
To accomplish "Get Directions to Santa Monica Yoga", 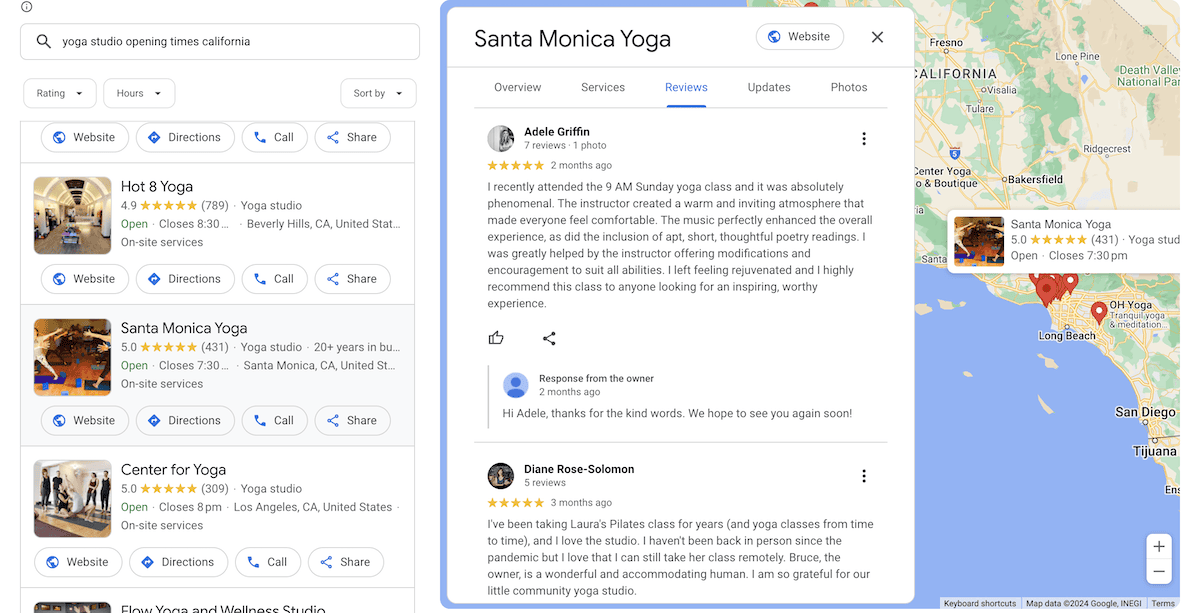I will [x=185, y=421].
